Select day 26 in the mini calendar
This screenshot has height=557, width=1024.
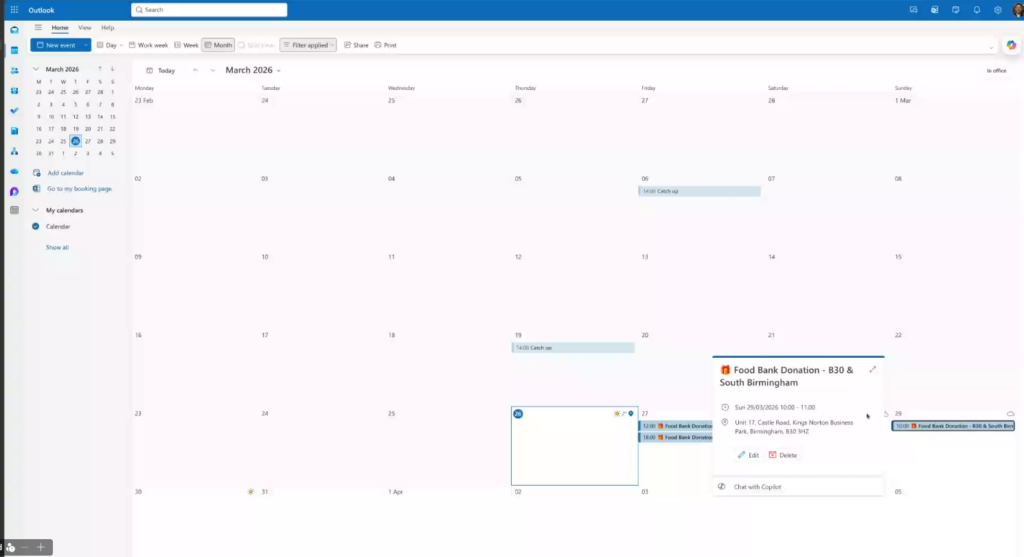click(76, 141)
